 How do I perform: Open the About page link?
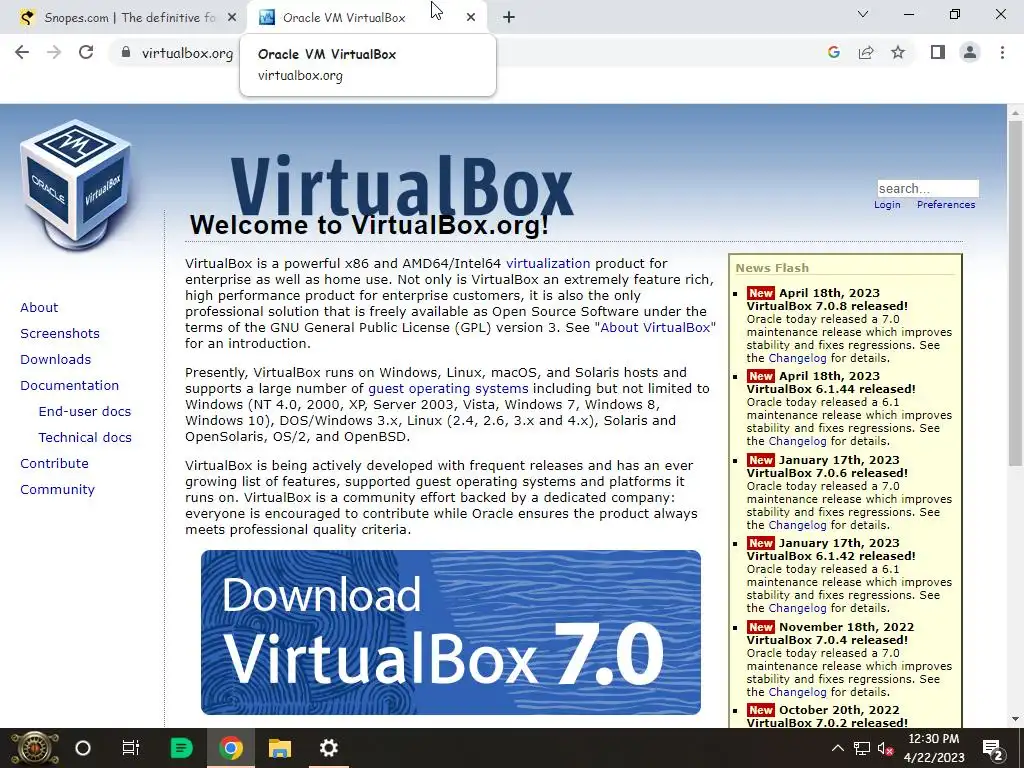click(x=39, y=308)
